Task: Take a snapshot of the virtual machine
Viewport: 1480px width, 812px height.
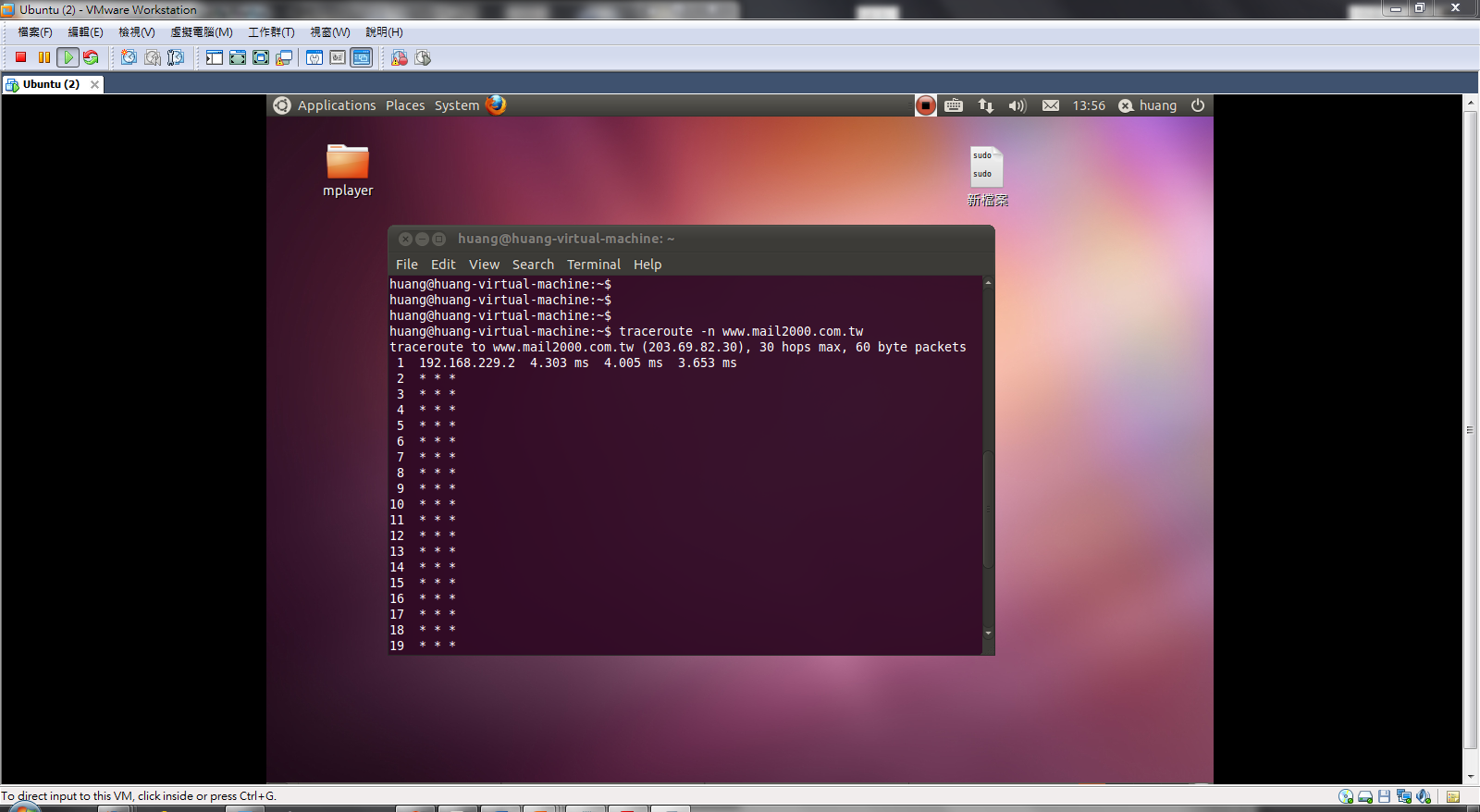Action: (129, 57)
